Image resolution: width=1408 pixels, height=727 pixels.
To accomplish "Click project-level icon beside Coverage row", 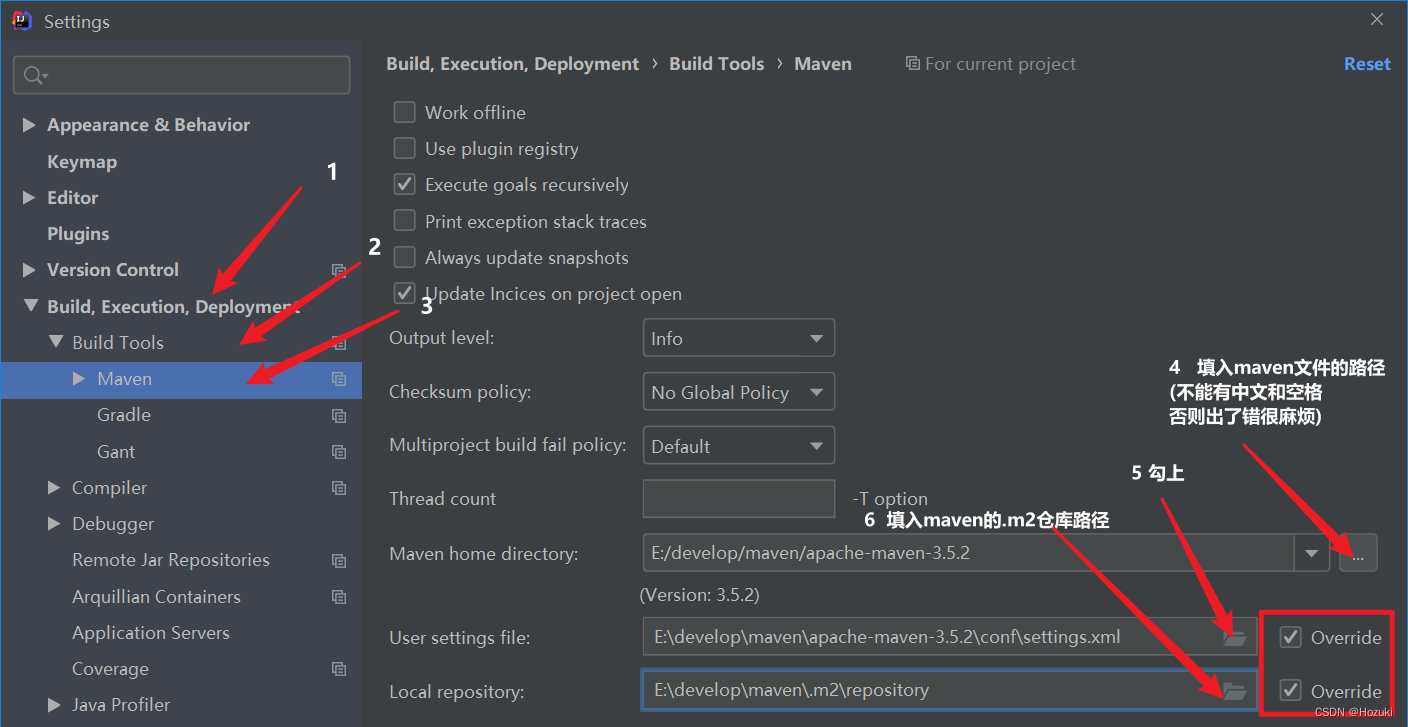I will click(339, 669).
